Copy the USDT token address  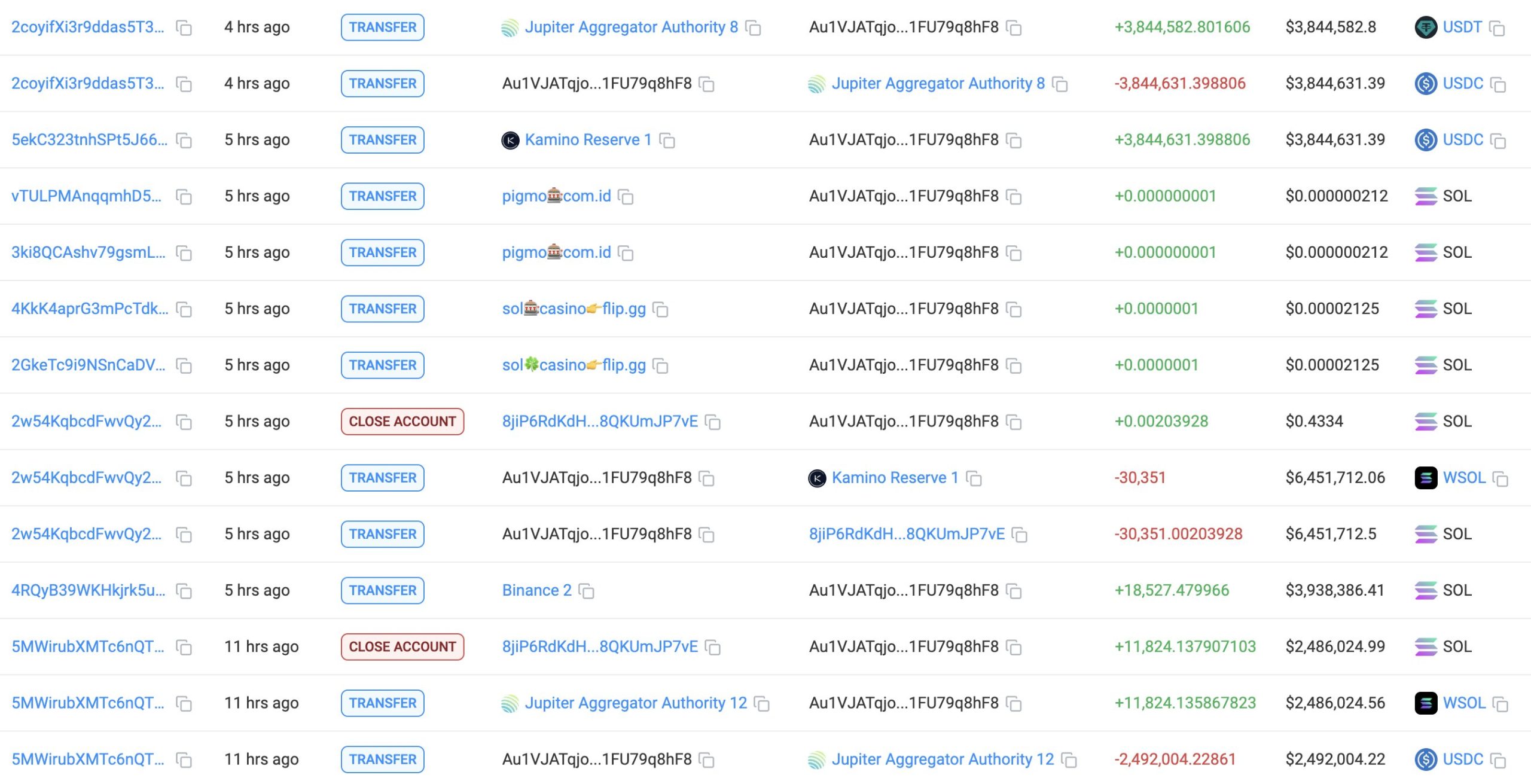tap(1497, 28)
